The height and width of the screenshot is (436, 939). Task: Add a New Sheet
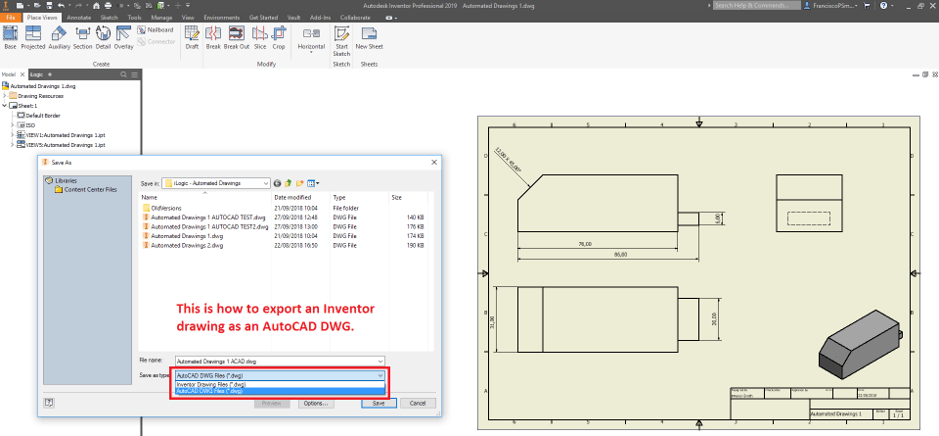[369, 37]
